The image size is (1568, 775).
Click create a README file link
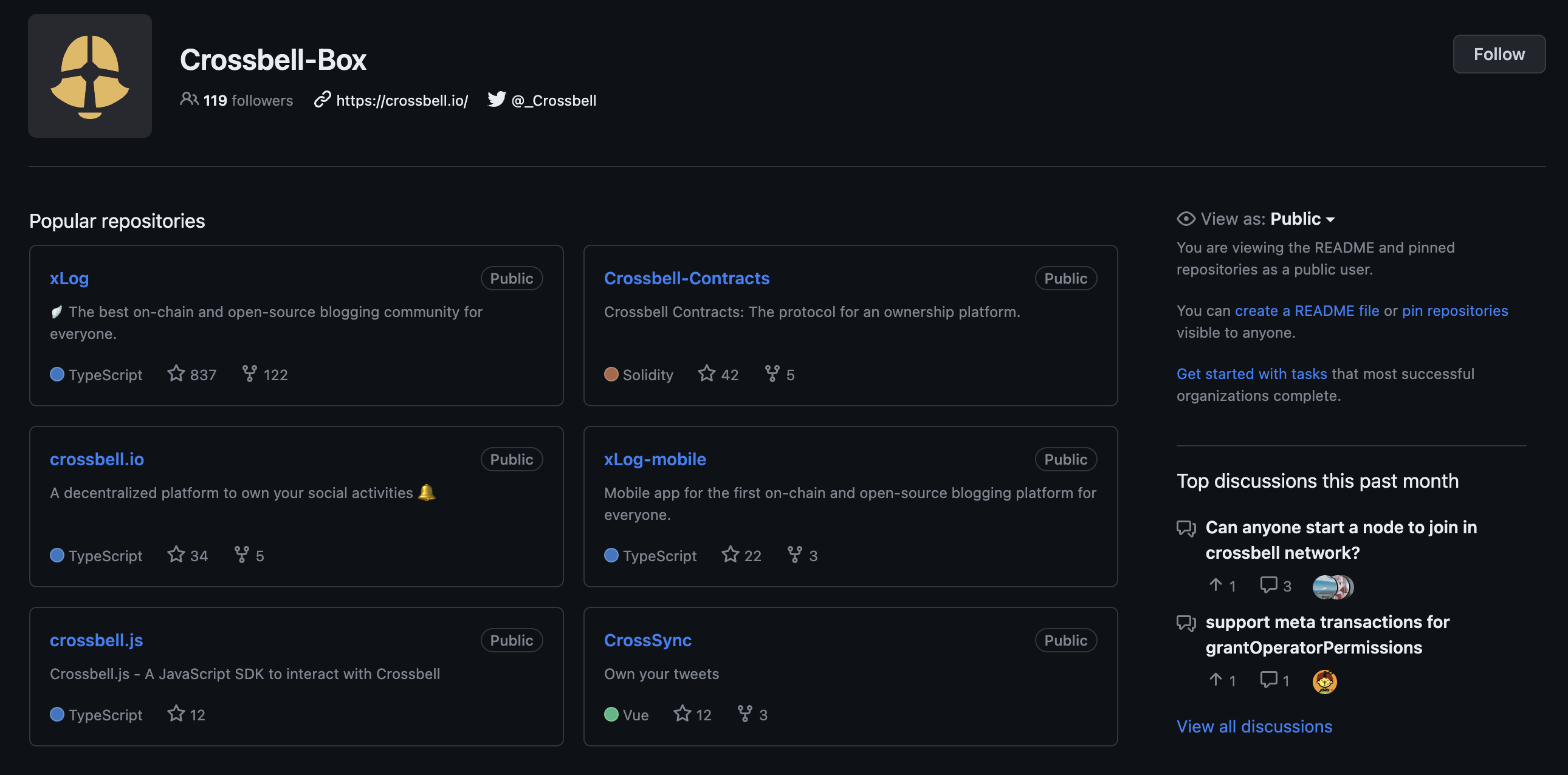[x=1306, y=310]
